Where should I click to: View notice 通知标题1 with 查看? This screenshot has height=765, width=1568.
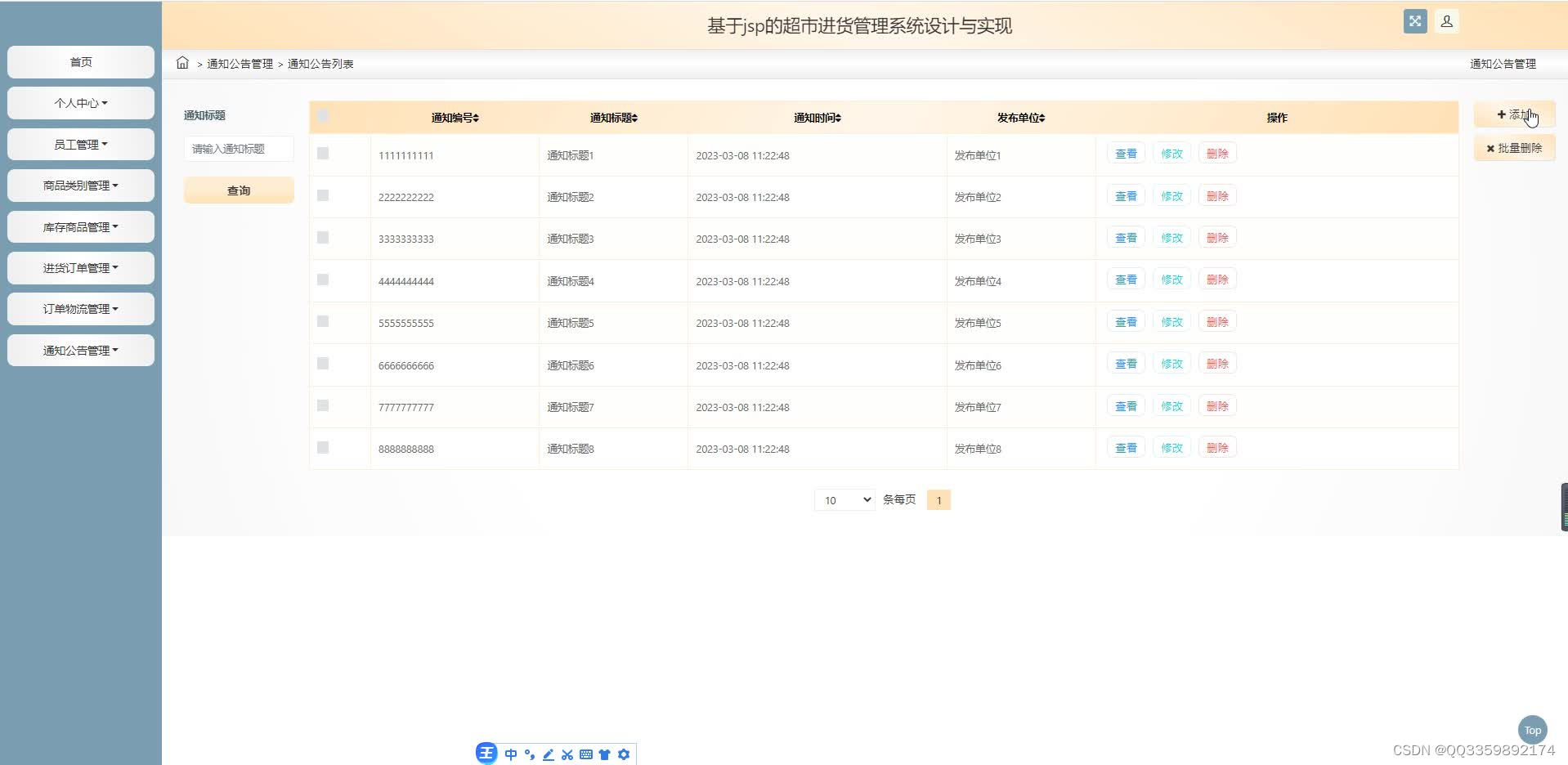click(1126, 154)
